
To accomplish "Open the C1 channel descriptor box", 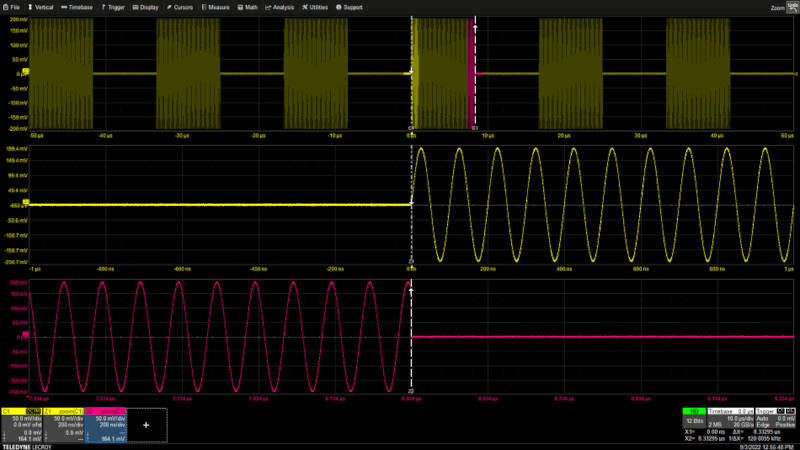I will [x=20, y=424].
